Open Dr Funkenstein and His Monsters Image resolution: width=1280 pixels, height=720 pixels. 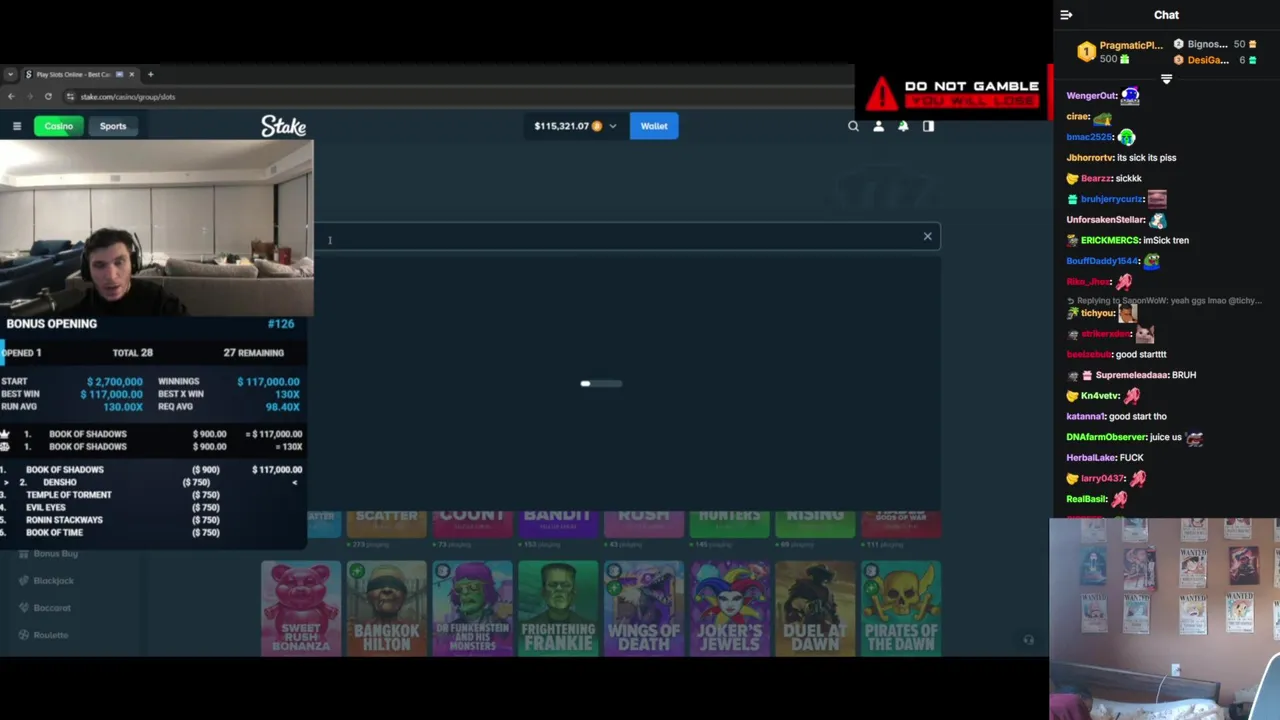tap(472, 608)
